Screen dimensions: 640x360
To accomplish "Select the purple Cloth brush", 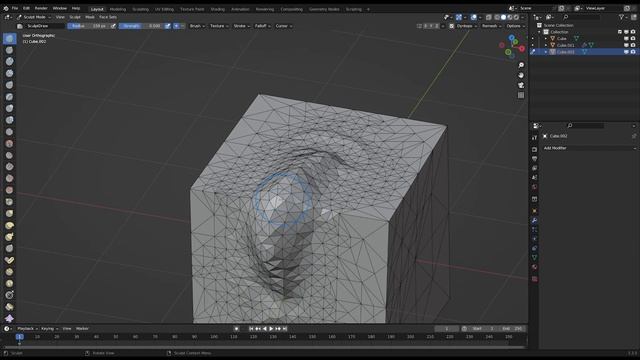I will point(9,318).
